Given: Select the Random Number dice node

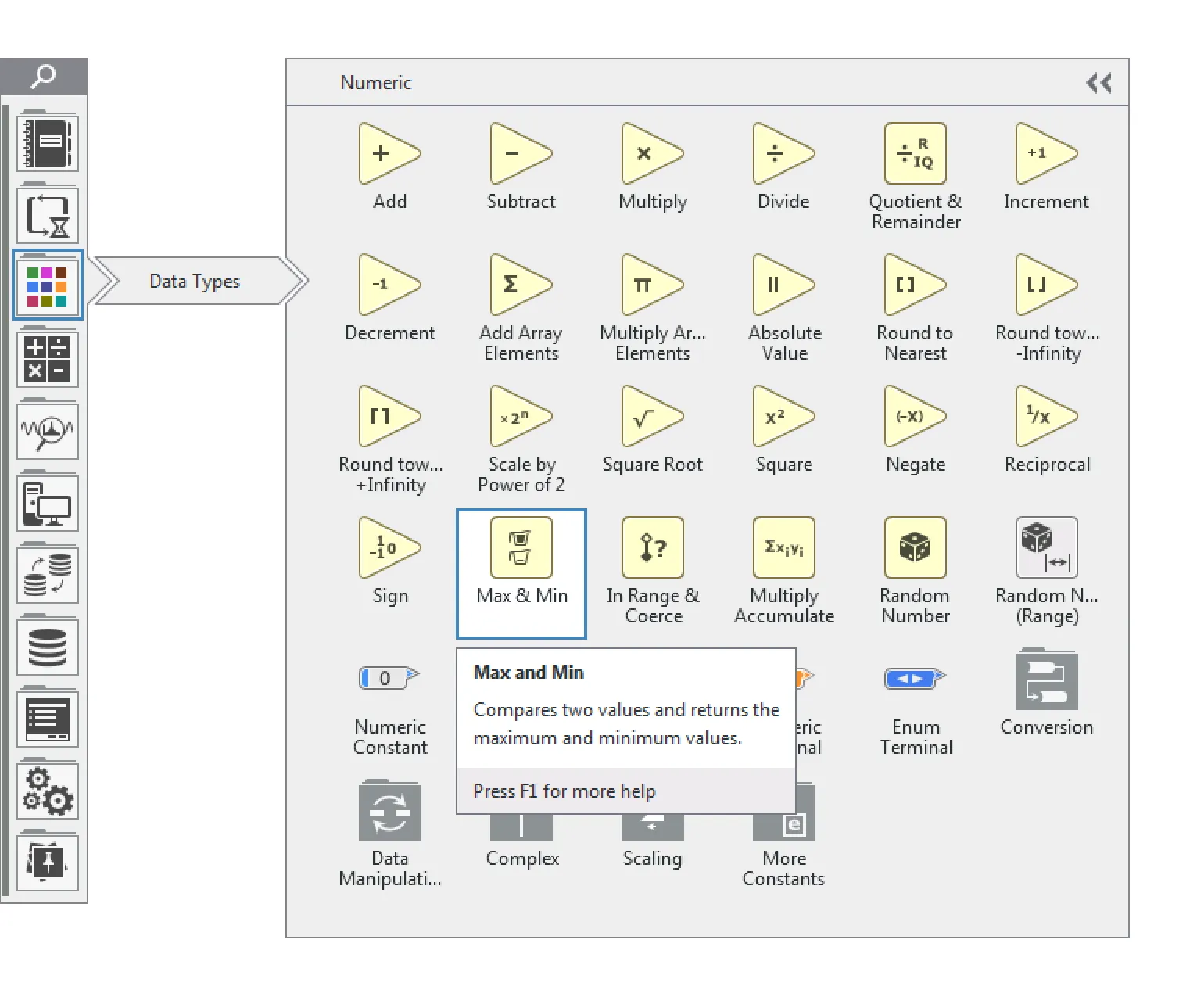Looking at the screenshot, I should (914, 547).
